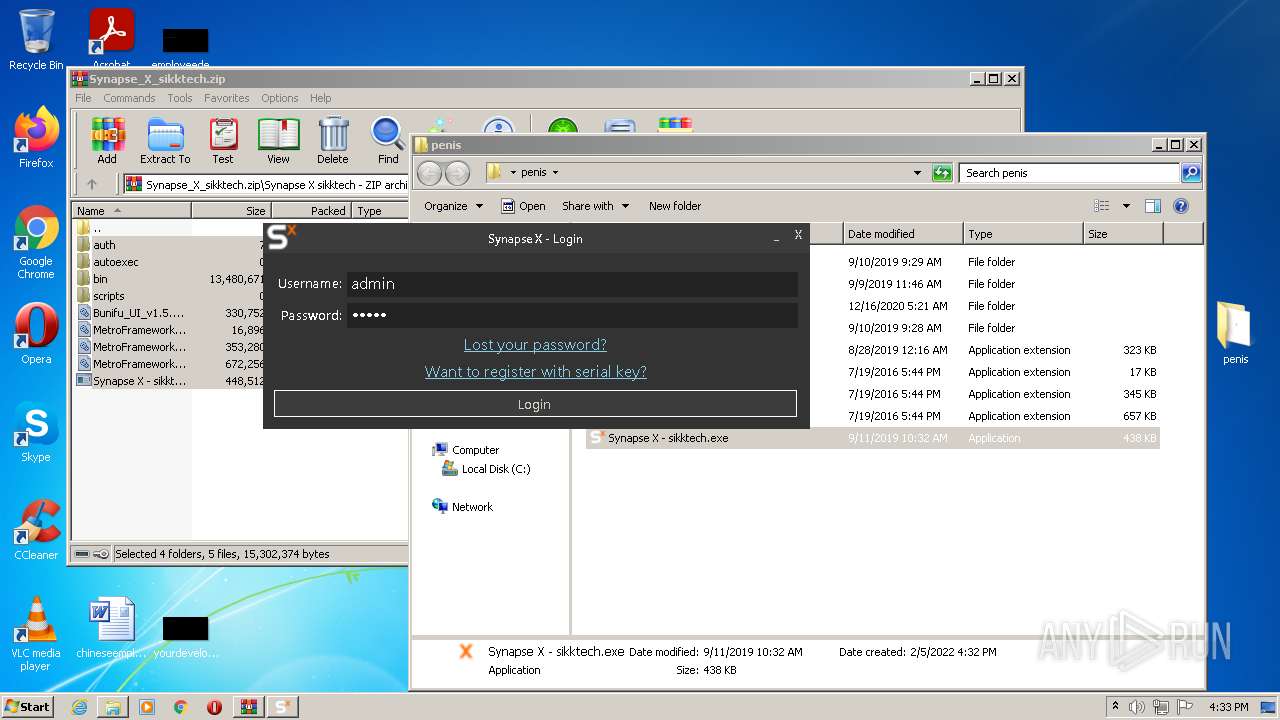Click the View icon in WinRAR
This screenshot has height=720, width=1280.
[x=278, y=140]
